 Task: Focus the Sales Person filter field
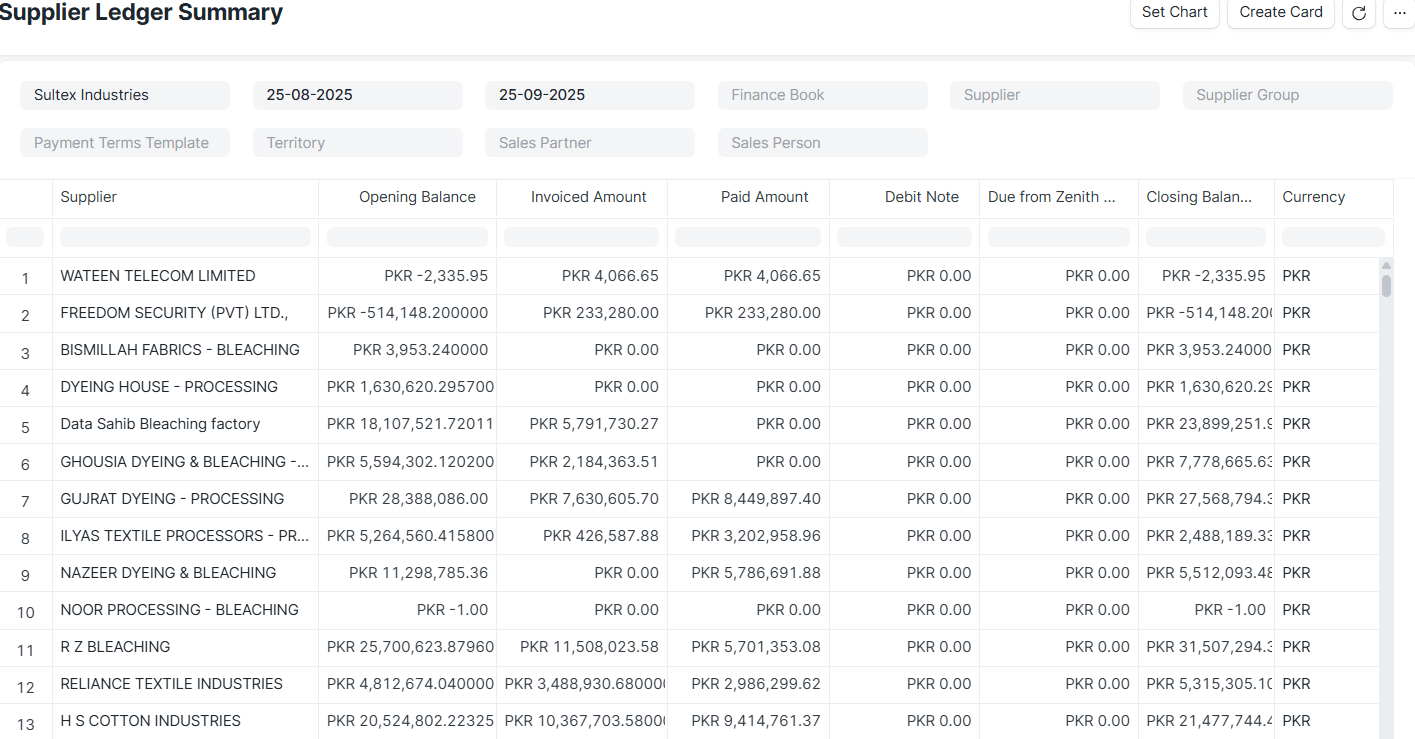pos(823,143)
